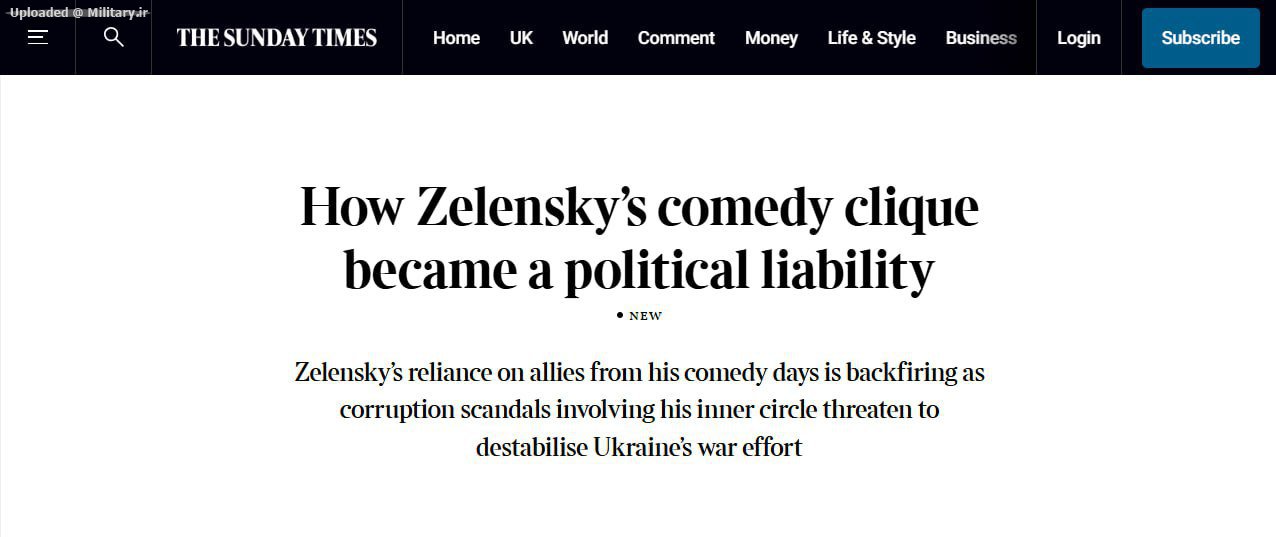Navigate to the World section
The image size is (1276, 537).
[x=585, y=38]
